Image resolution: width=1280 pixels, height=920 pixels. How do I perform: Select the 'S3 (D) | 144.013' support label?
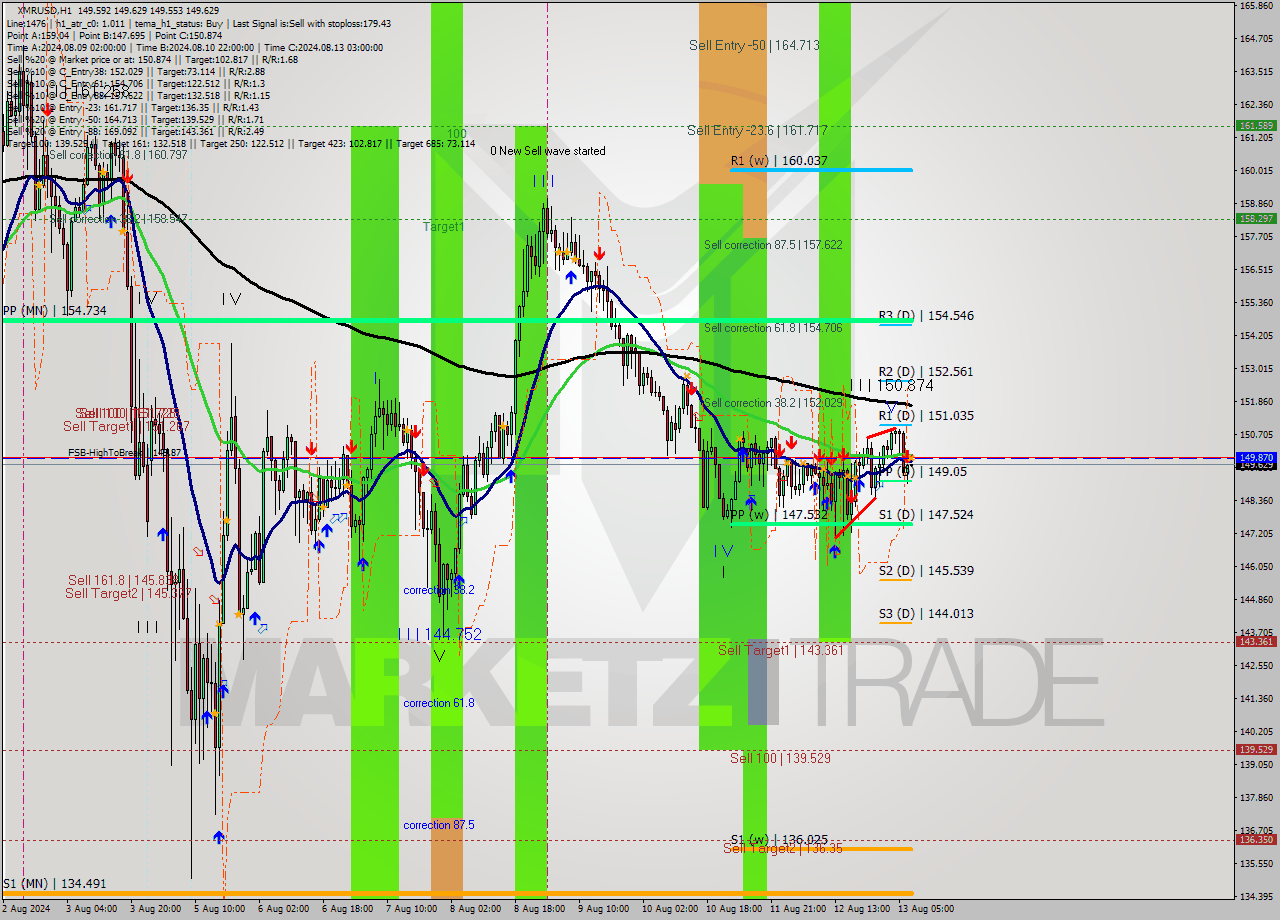926,613
